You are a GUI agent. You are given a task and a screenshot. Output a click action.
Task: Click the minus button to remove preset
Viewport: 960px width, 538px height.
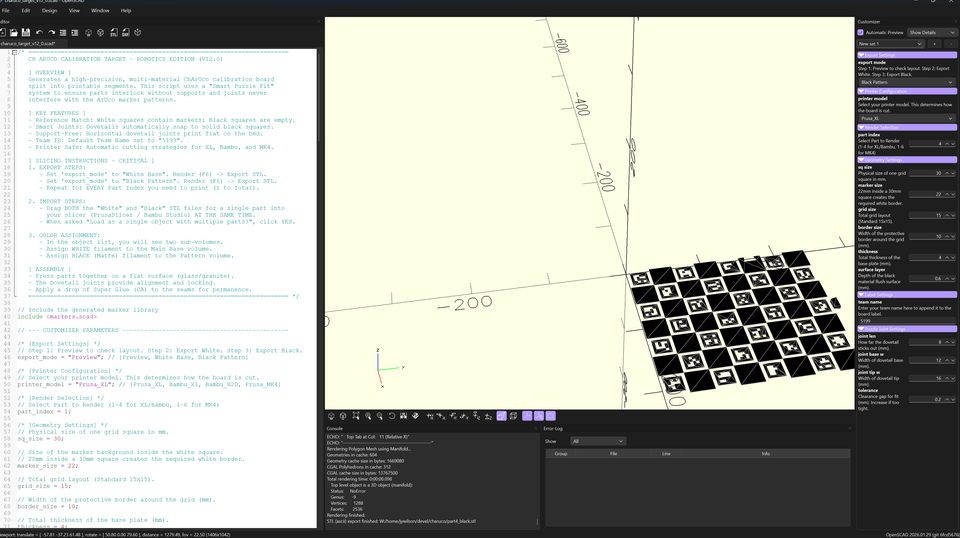click(x=950, y=44)
